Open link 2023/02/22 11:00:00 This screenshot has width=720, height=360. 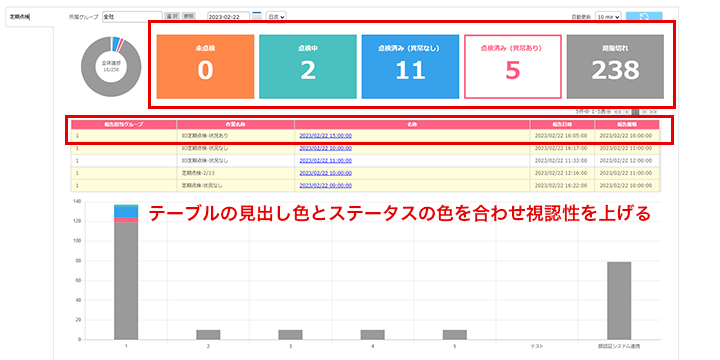tap(326, 161)
